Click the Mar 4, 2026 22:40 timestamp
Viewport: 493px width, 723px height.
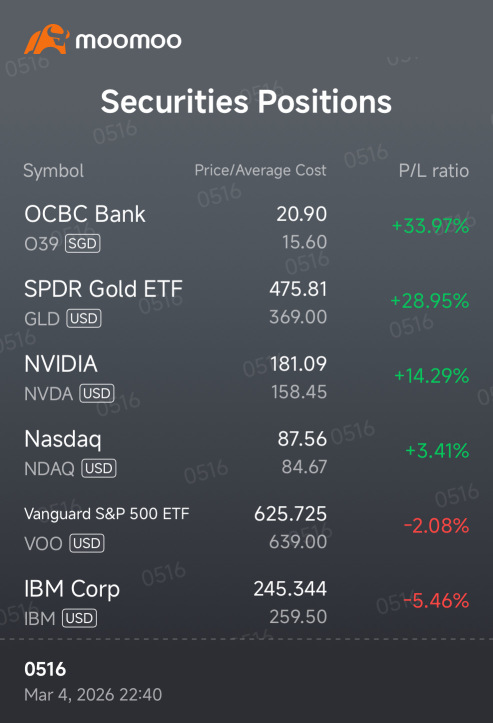coord(93,694)
